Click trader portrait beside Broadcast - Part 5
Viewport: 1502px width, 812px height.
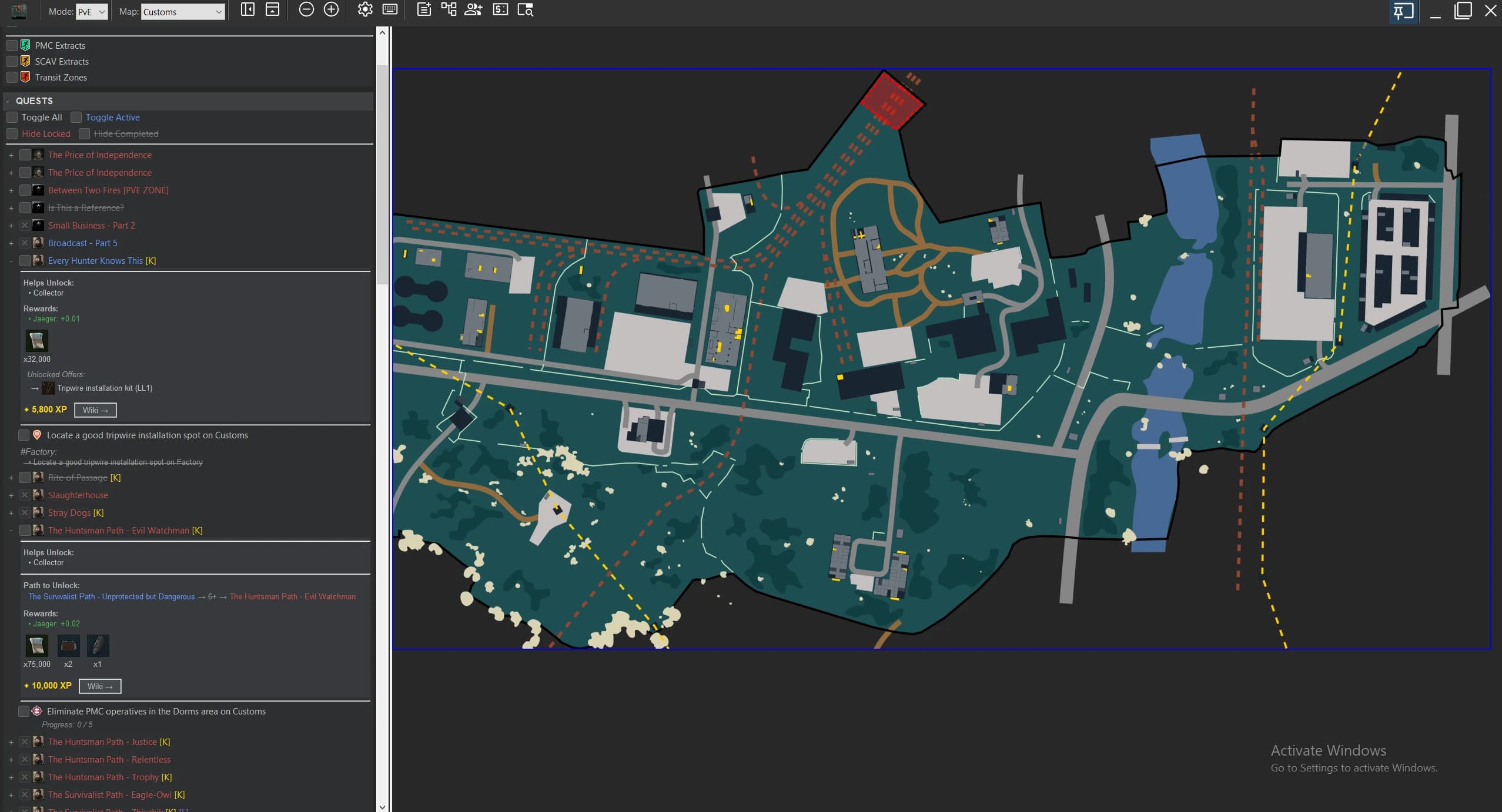38,243
